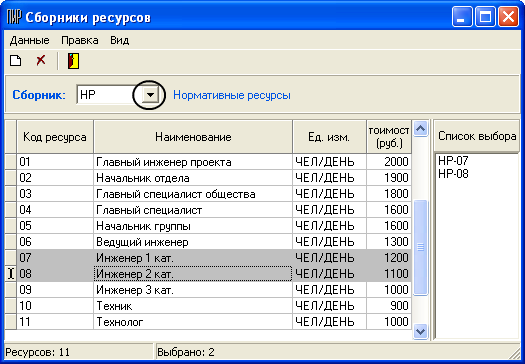Click the Список выбора header
Image resolution: width=525 pixels, height=364 pixels.
pos(477,136)
